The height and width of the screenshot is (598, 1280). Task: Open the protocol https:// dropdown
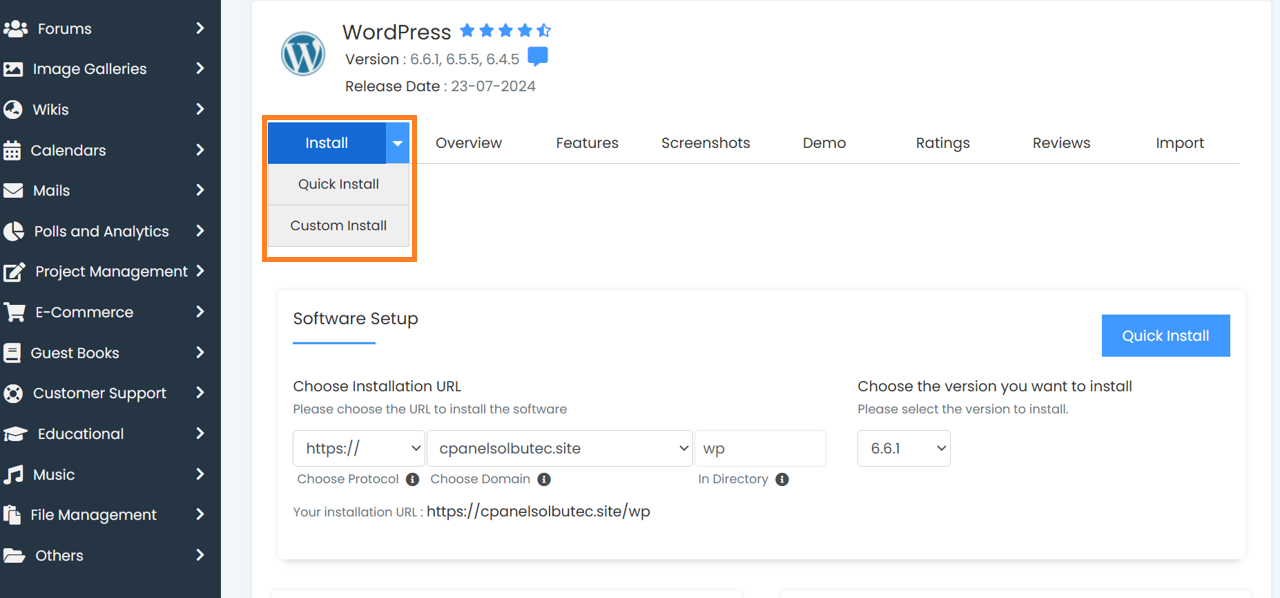coord(359,448)
